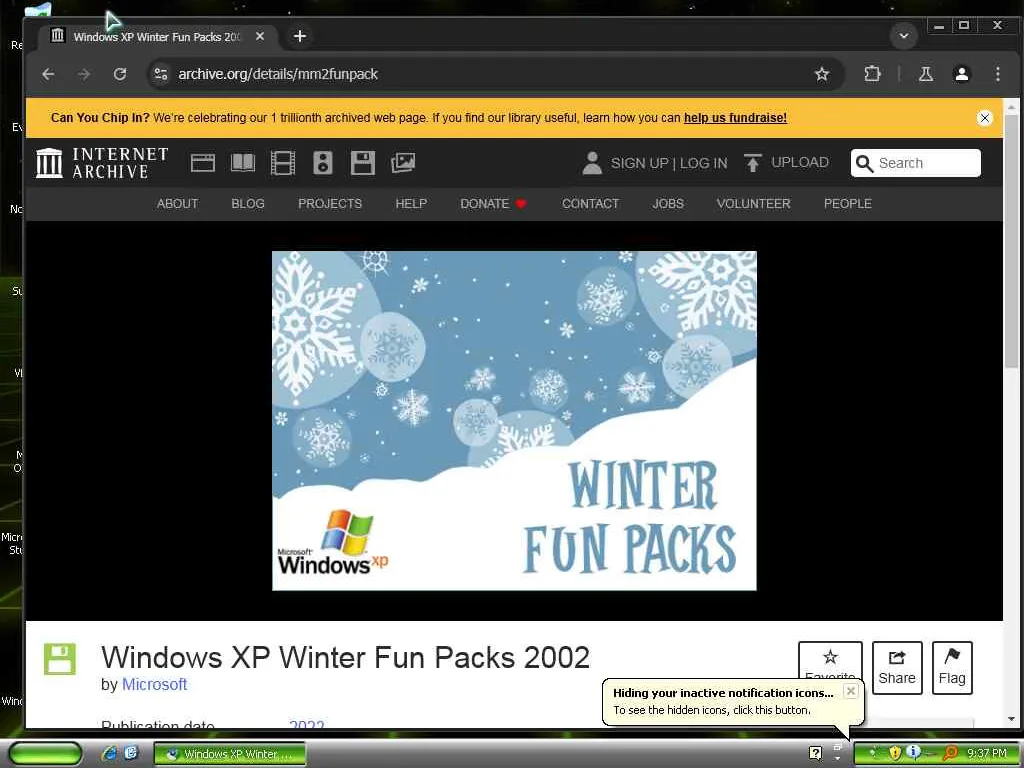Open a new browser tab
1024x768 pixels.
(300, 36)
